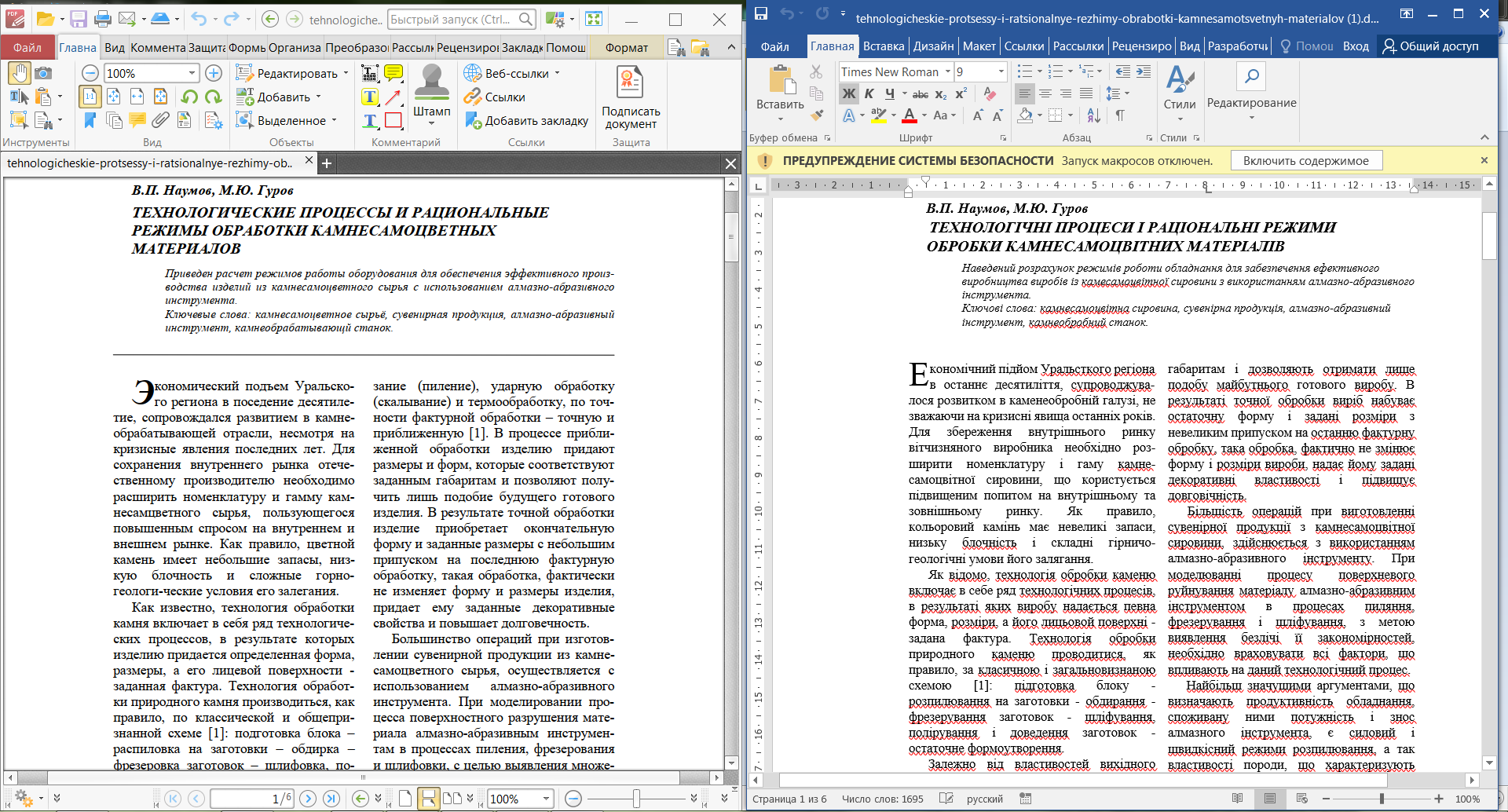The width and height of the screenshot is (1508, 812).
Task: Click the page number field in PDF viewer
Action: pyautogui.click(x=251, y=799)
